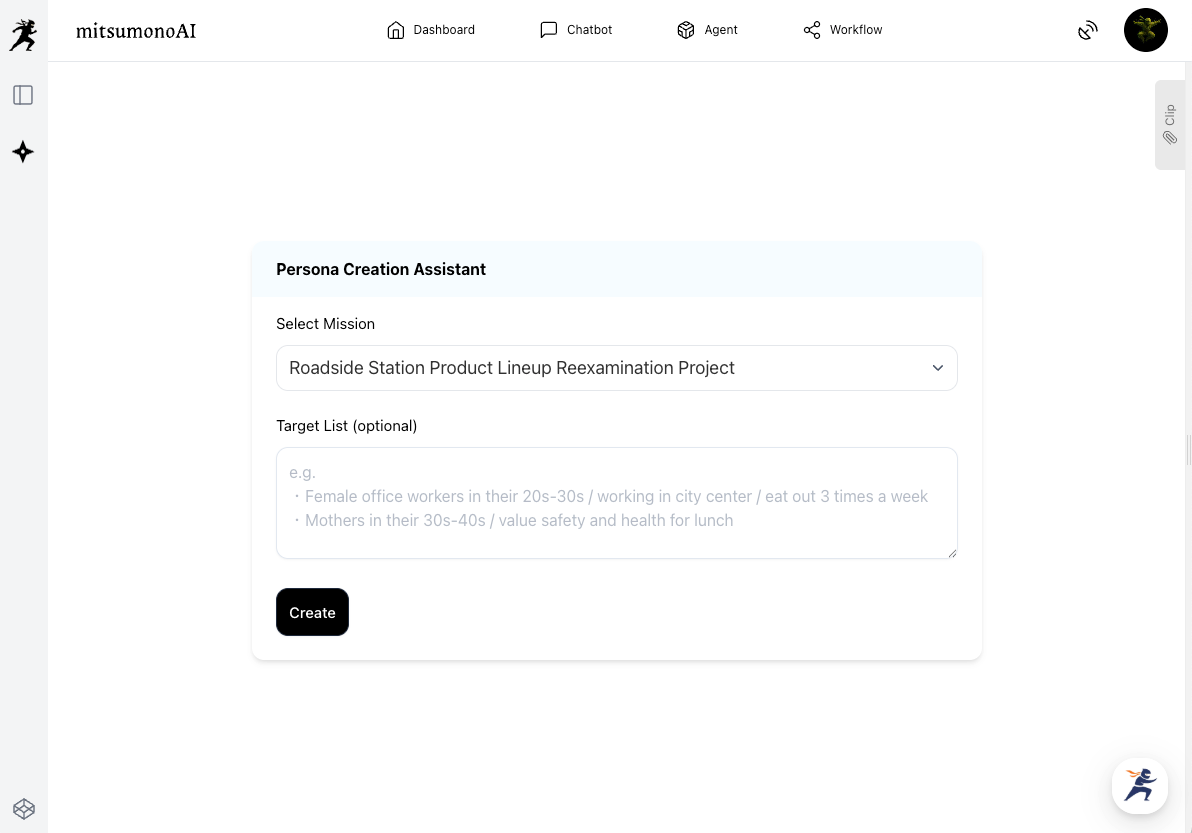1192x833 pixels.
Task: Click the Select Mission label
Action: (x=325, y=324)
